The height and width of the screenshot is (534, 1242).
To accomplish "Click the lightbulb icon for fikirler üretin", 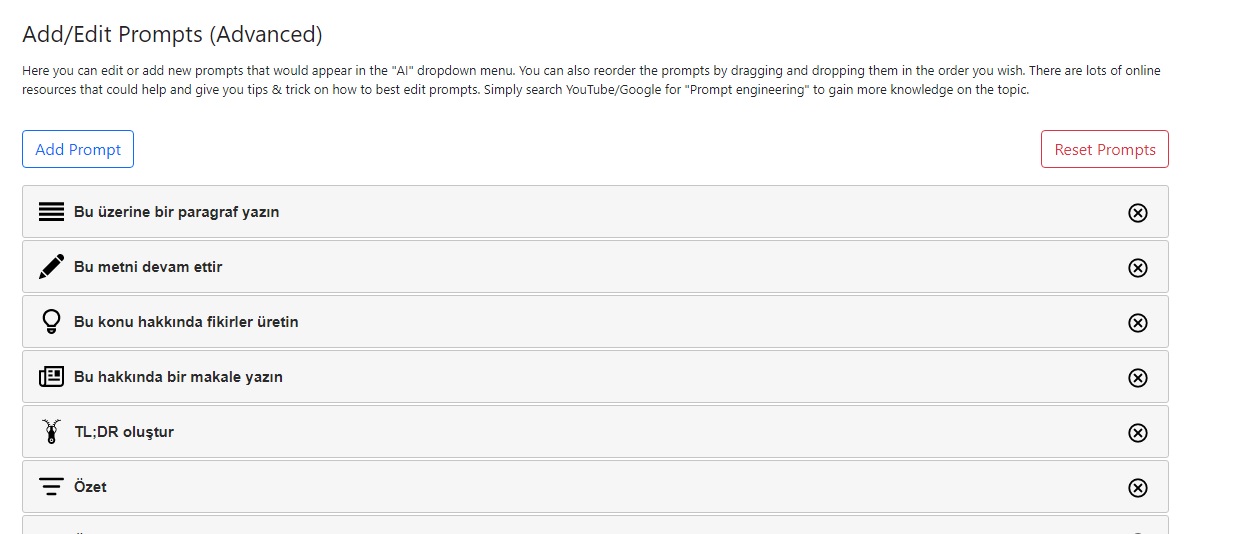I will tap(51, 322).
